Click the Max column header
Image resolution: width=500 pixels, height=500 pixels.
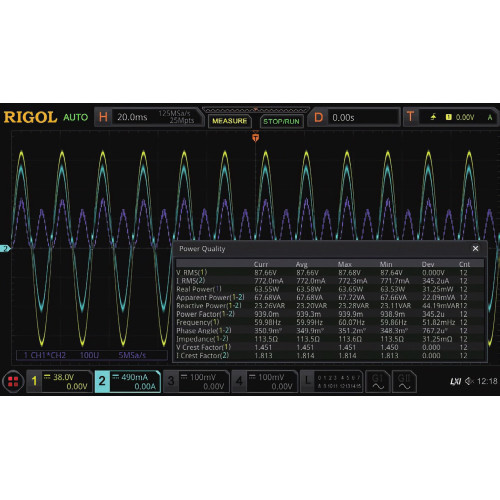tap(345, 264)
